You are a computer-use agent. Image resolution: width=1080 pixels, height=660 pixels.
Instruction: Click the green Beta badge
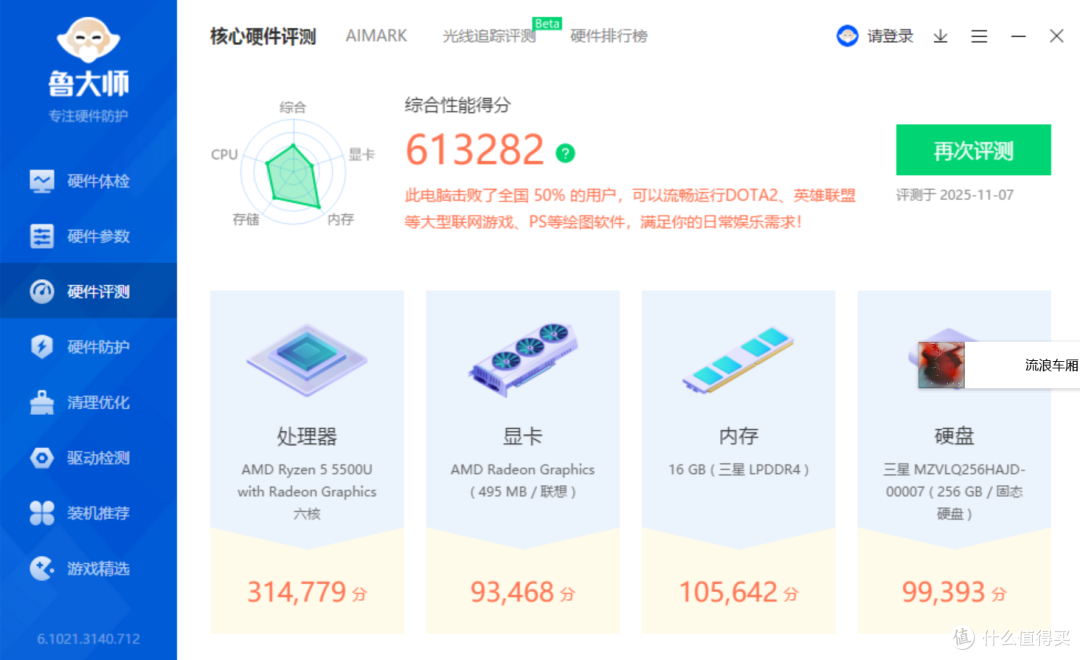[x=547, y=23]
